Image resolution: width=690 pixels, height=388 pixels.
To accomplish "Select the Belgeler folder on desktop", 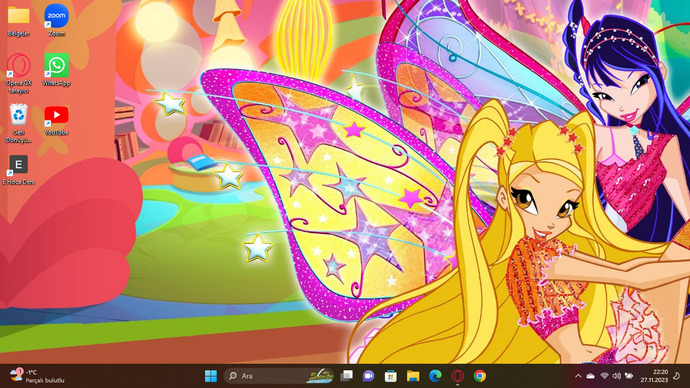I will (x=18, y=20).
